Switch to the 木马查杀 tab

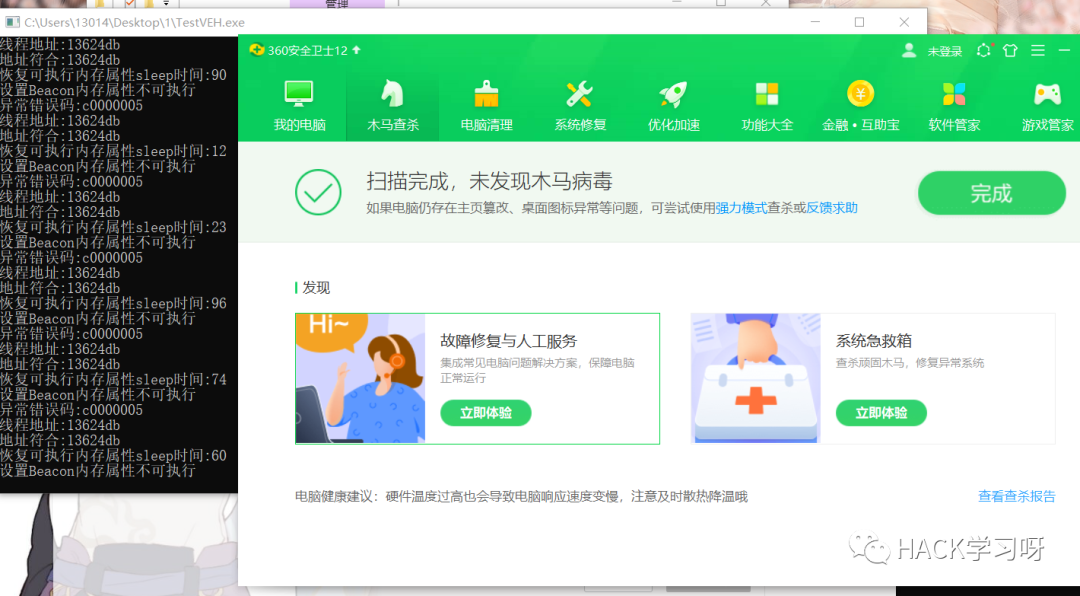point(393,105)
